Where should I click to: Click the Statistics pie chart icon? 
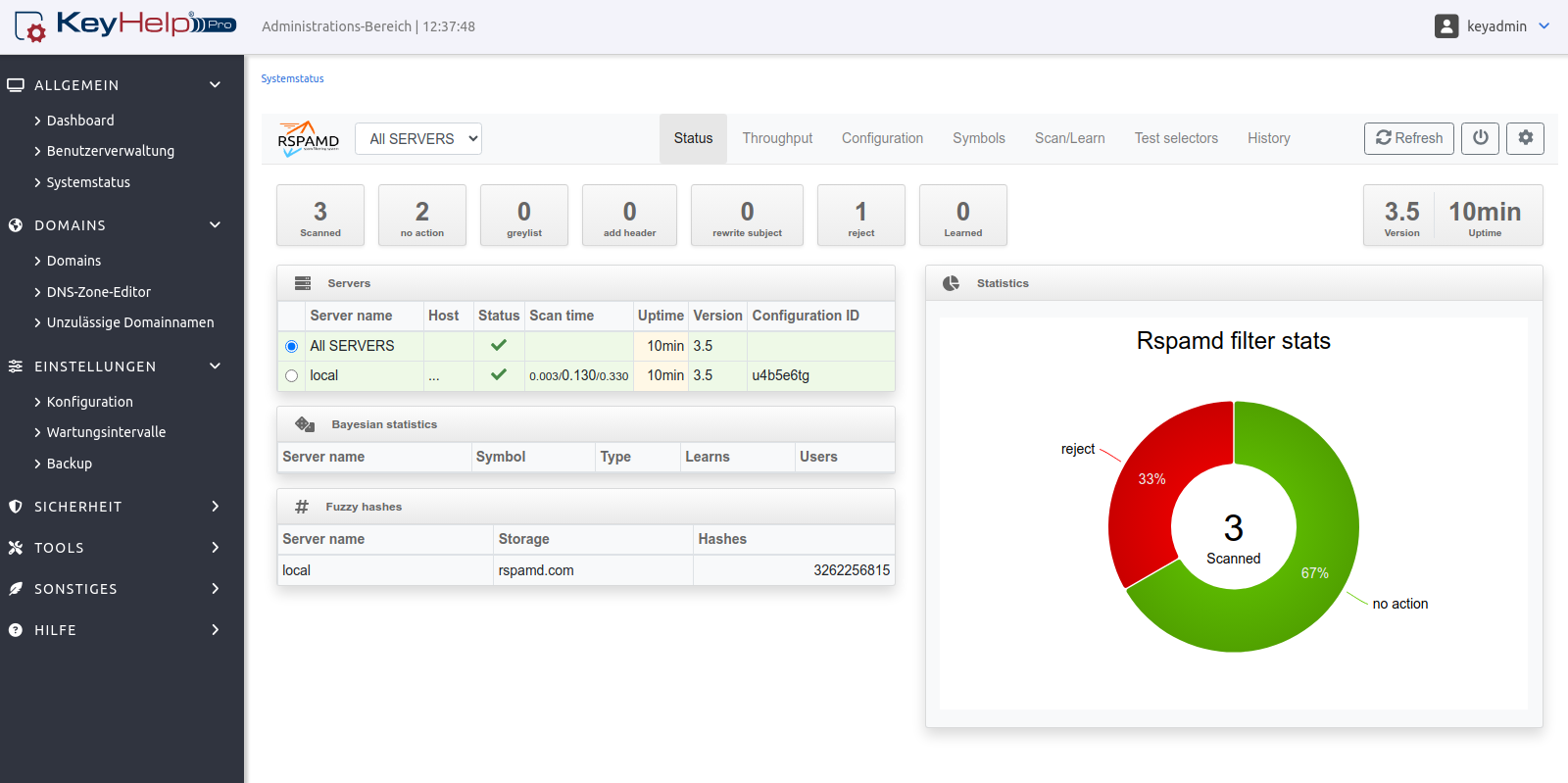(x=951, y=283)
